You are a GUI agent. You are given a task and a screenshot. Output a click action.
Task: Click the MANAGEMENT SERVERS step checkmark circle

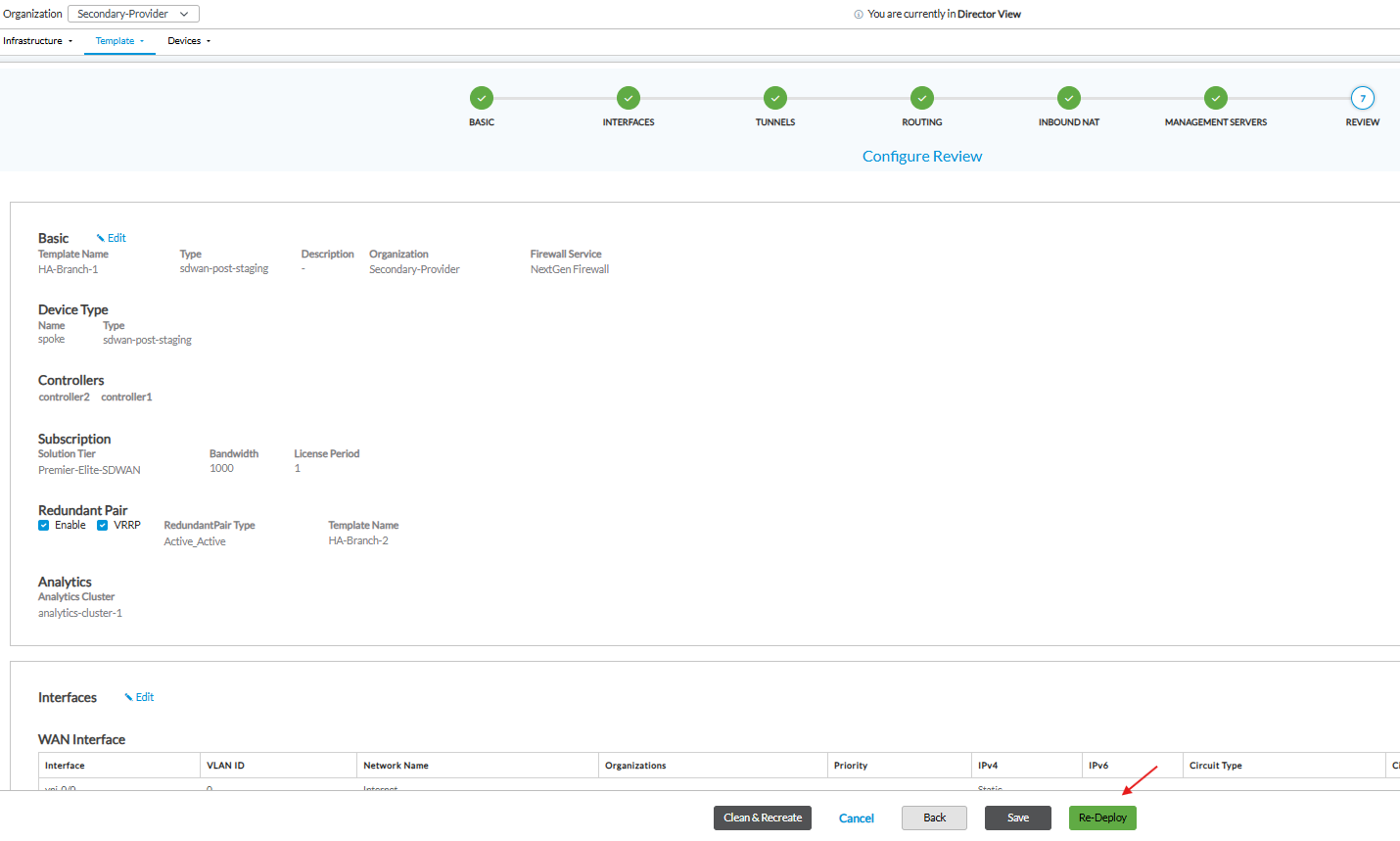(1216, 98)
